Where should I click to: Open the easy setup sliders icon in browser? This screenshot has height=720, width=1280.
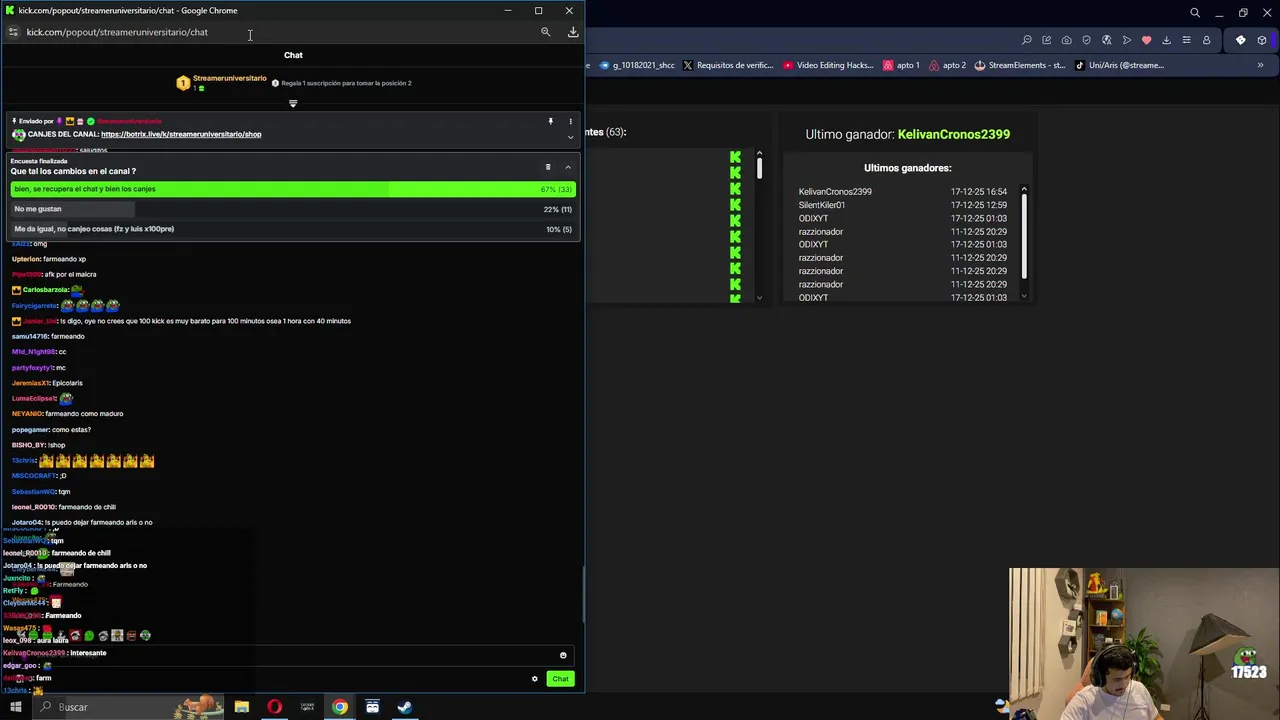tap(1186, 40)
